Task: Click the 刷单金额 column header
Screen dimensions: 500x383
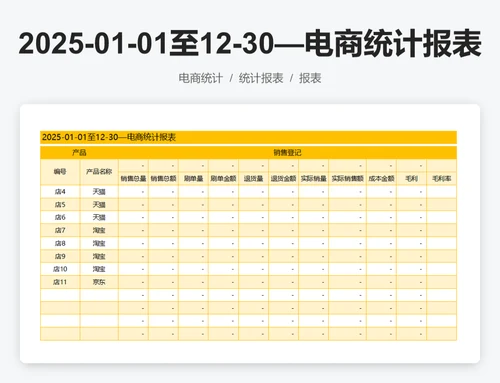Action: (223, 179)
